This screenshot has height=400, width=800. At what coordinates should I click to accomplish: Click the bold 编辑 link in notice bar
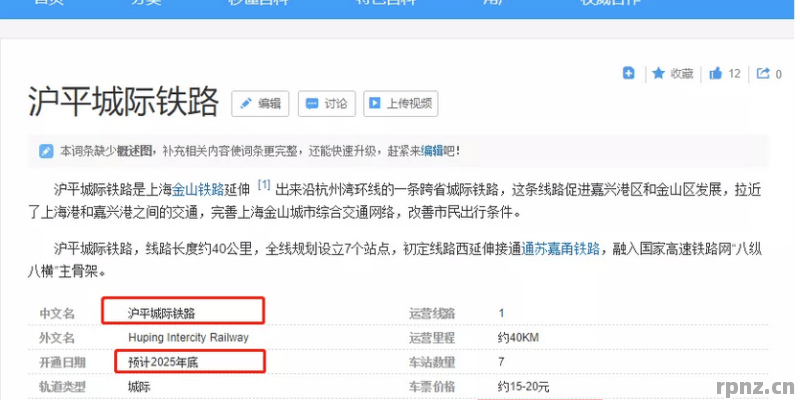click(432, 151)
